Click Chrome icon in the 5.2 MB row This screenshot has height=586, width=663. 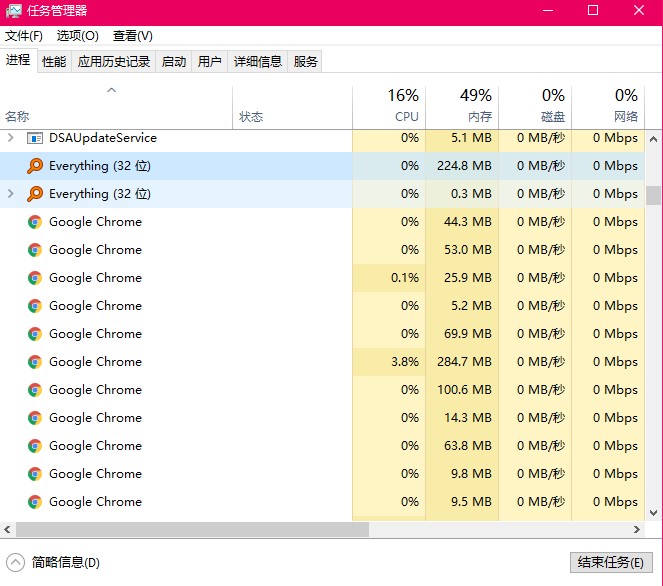[x=35, y=306]
